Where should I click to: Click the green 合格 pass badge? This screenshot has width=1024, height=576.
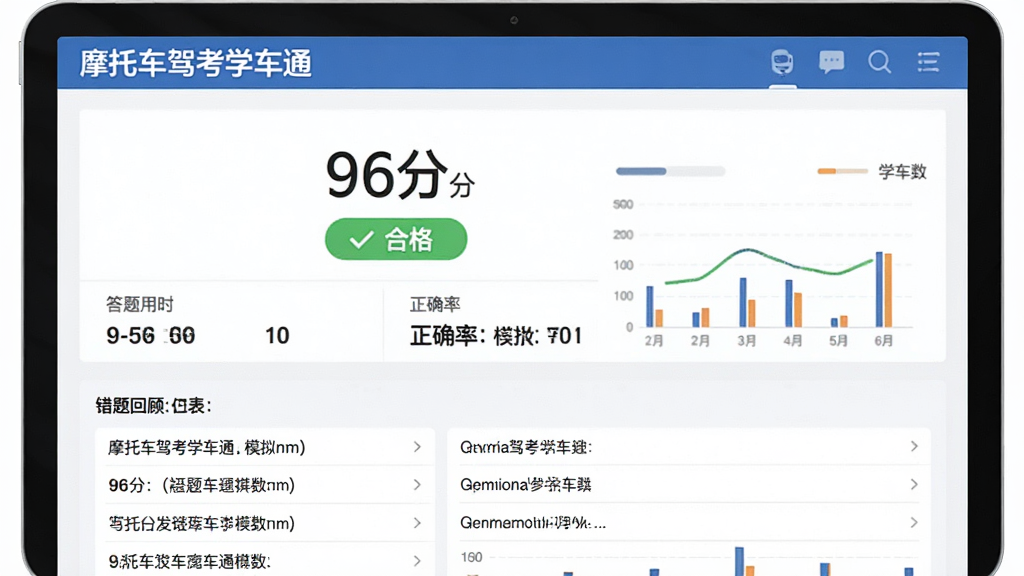[x=396, y=239]
